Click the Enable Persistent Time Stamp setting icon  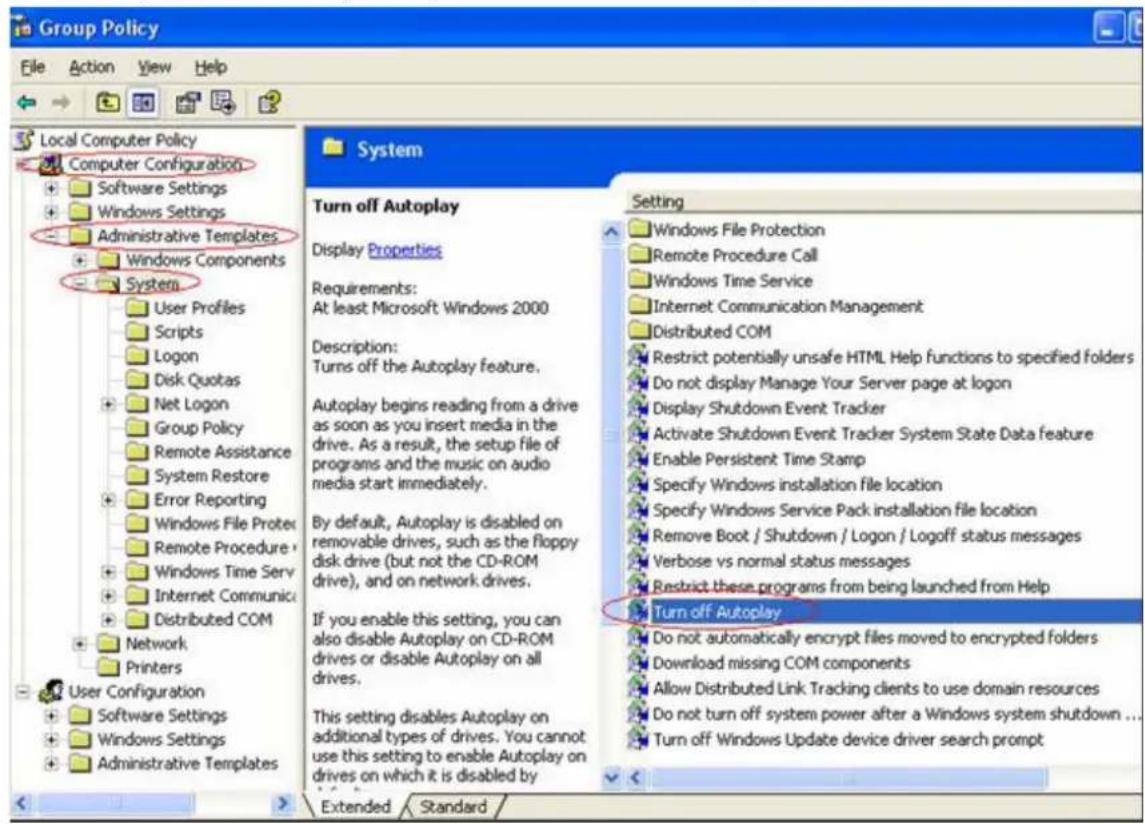point(640,459)
